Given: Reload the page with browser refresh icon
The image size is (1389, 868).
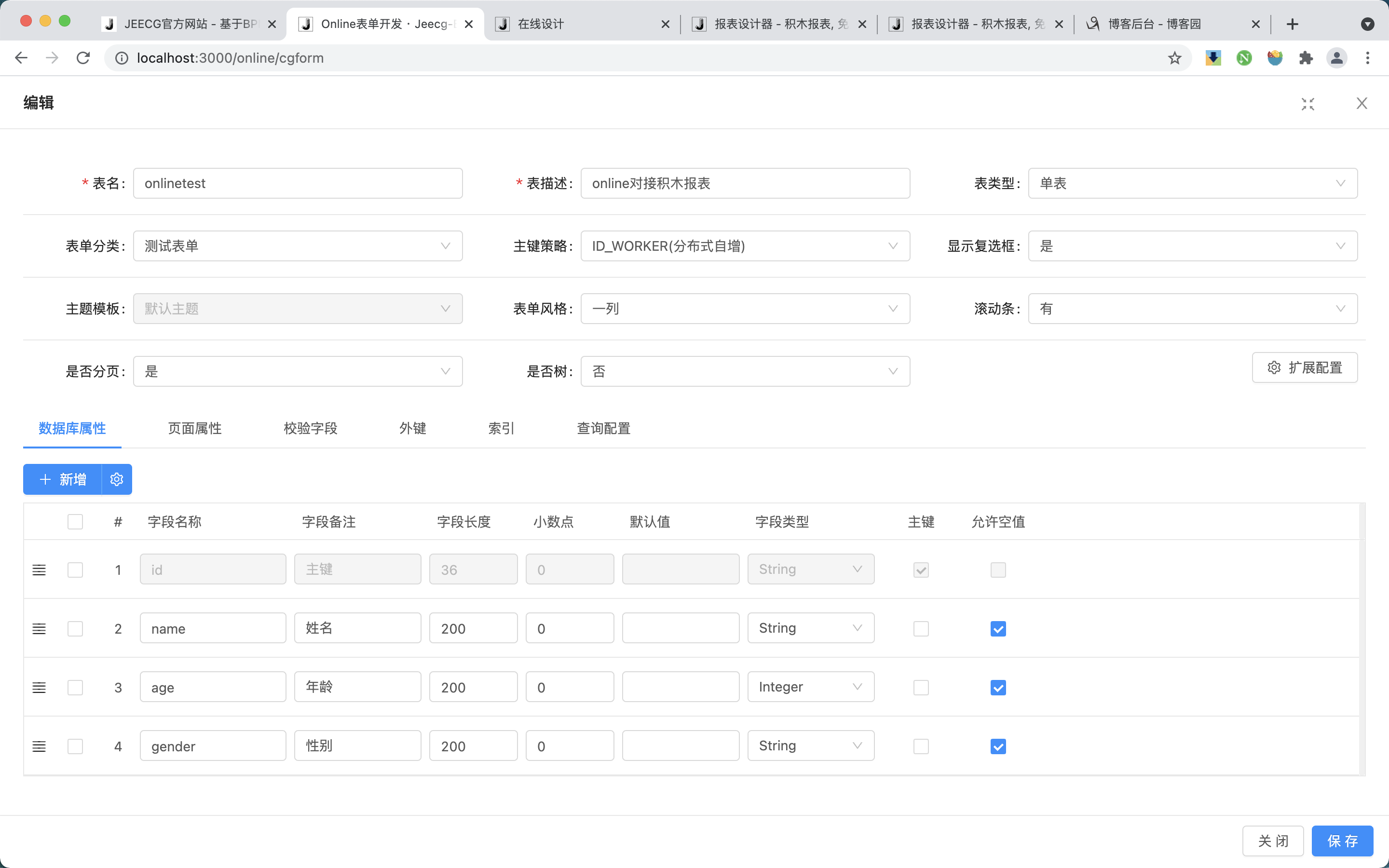Looking at the screenshot, I should click(x=83, y=58).
